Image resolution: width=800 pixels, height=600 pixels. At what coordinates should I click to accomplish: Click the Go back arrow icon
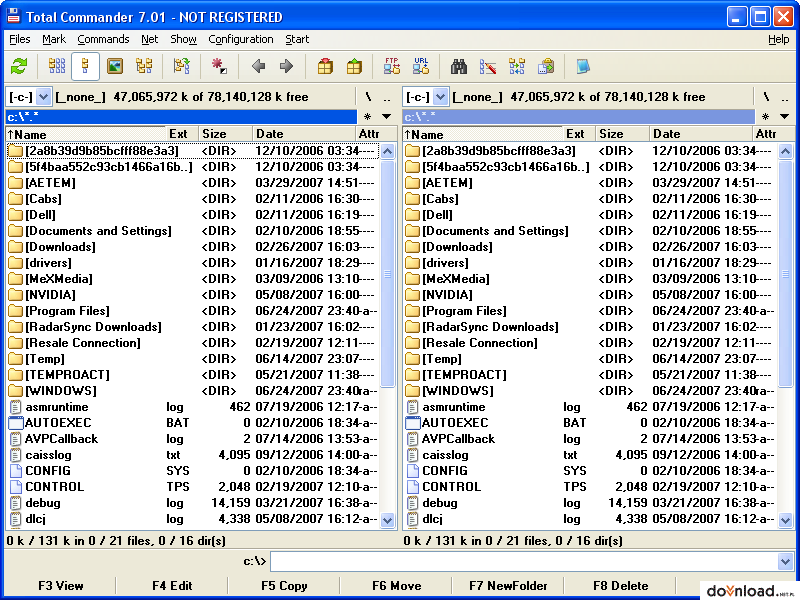pyautogui.click(x=258, y=67)
